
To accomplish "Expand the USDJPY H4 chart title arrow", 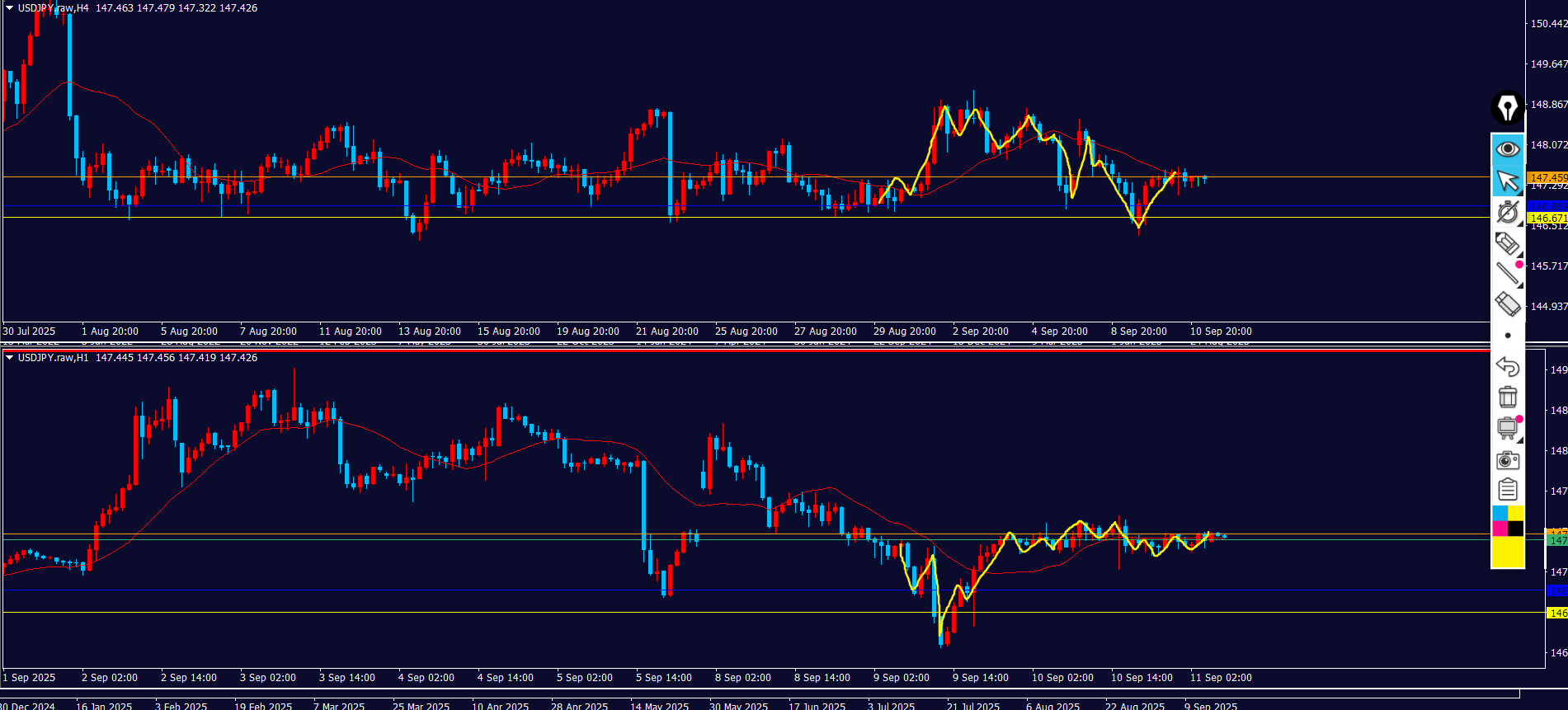I will click(10, 8).
